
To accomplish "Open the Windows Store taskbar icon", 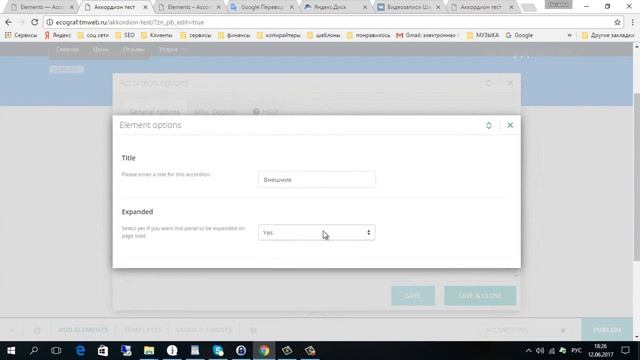I will pyautogui.click(x=103, y=350).
